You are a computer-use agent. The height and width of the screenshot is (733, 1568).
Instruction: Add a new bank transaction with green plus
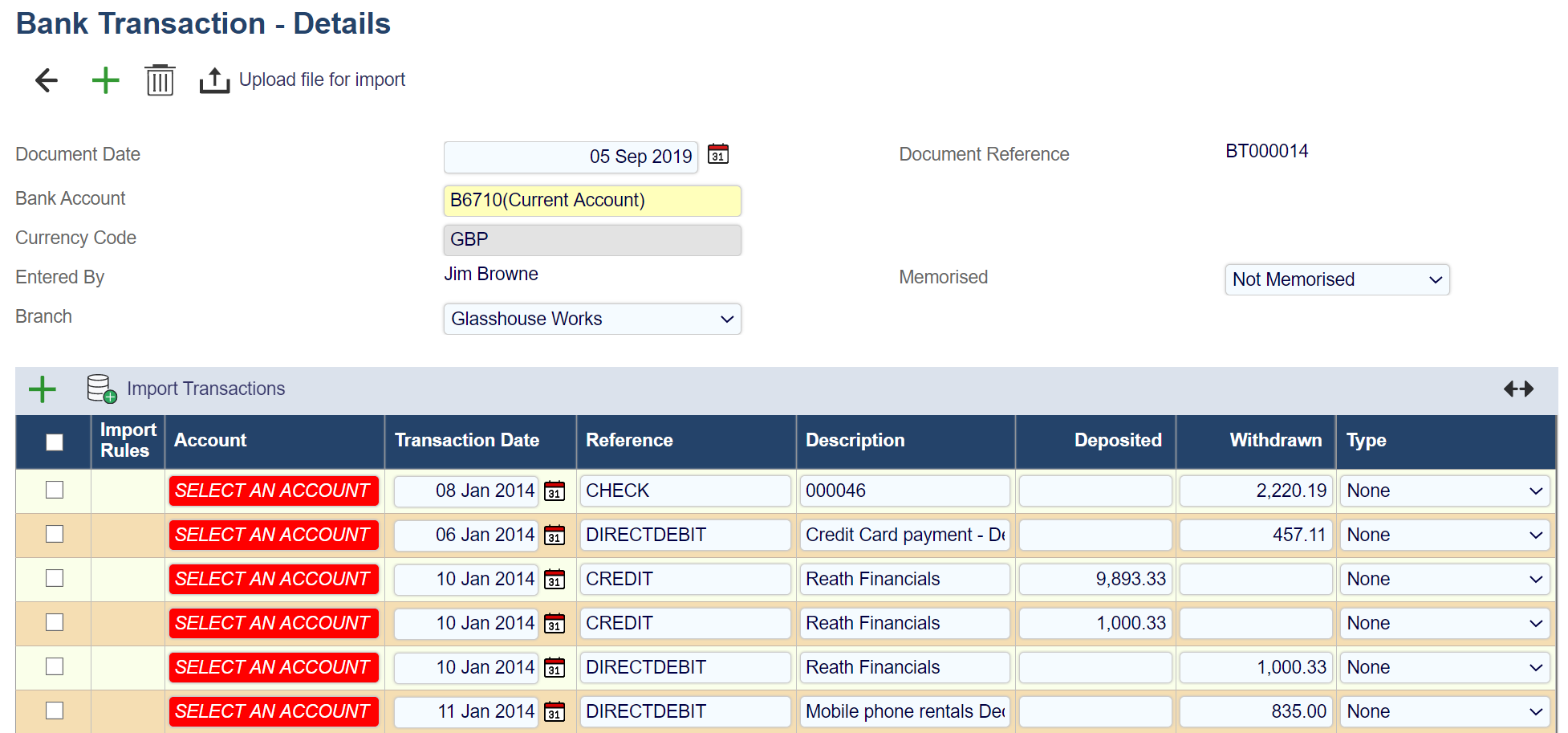coord(105,80)
